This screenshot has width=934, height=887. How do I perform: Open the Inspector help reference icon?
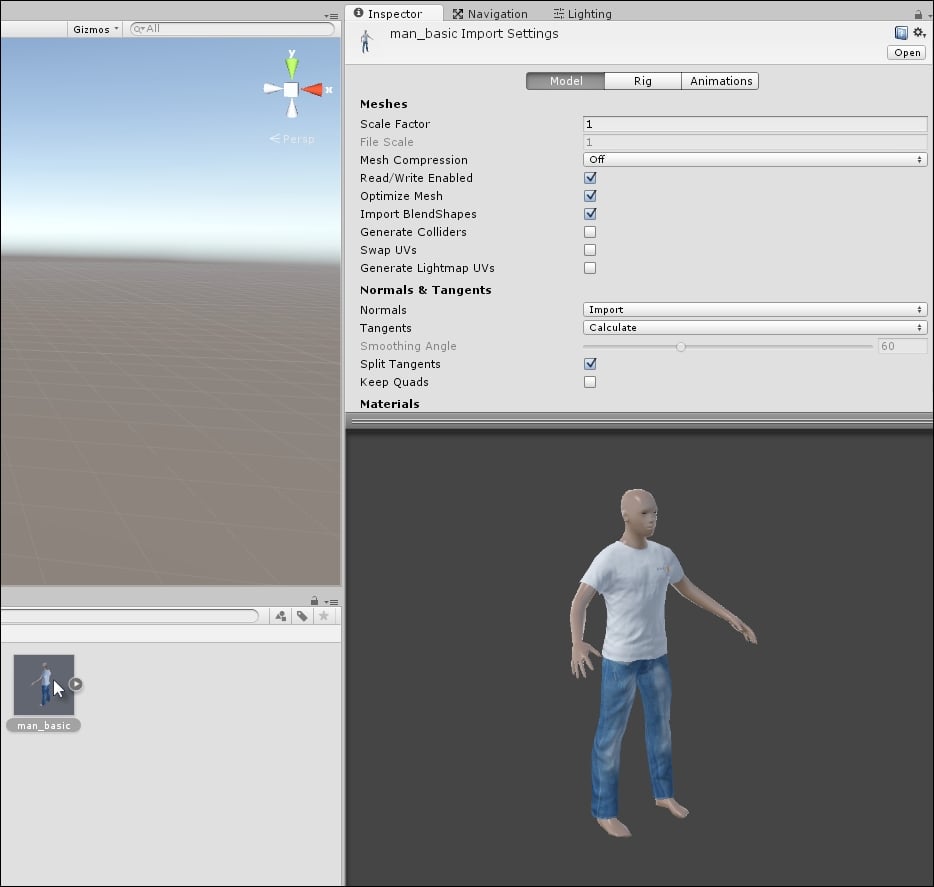pyautogui.click(x=901, y=32)
